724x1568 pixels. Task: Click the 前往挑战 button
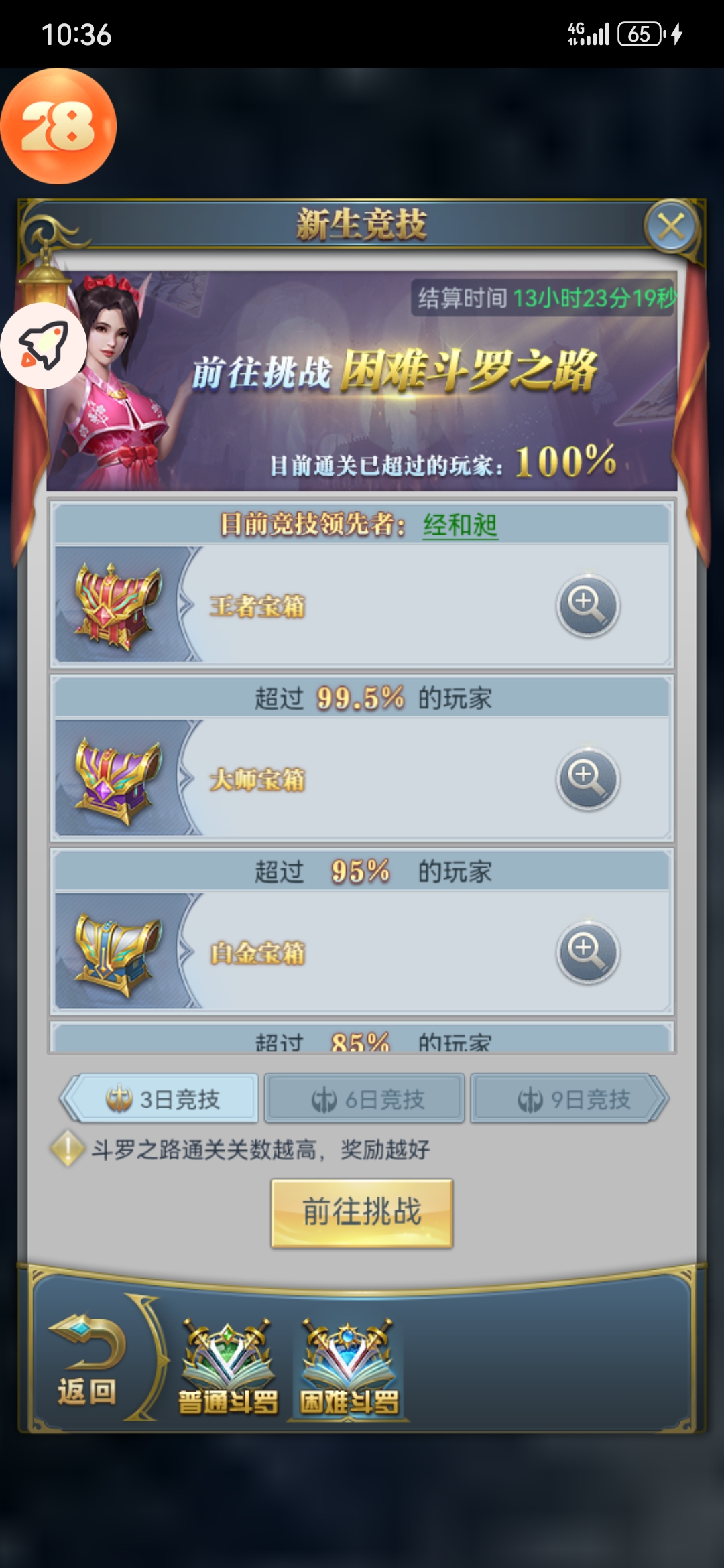click(x=362, y=1213)
